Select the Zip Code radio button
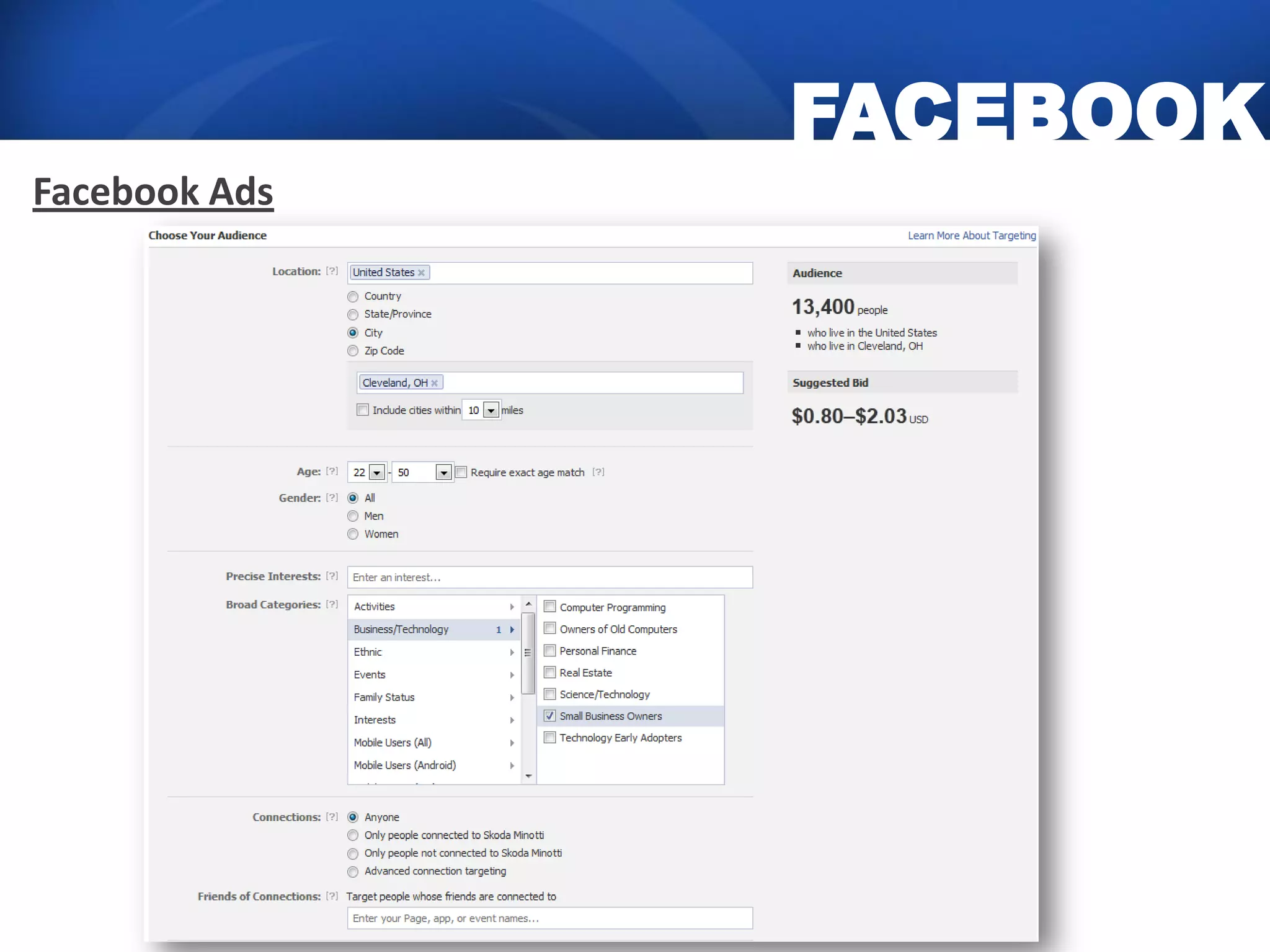The height and width of the screenshot is (952, 1270). 353,351
